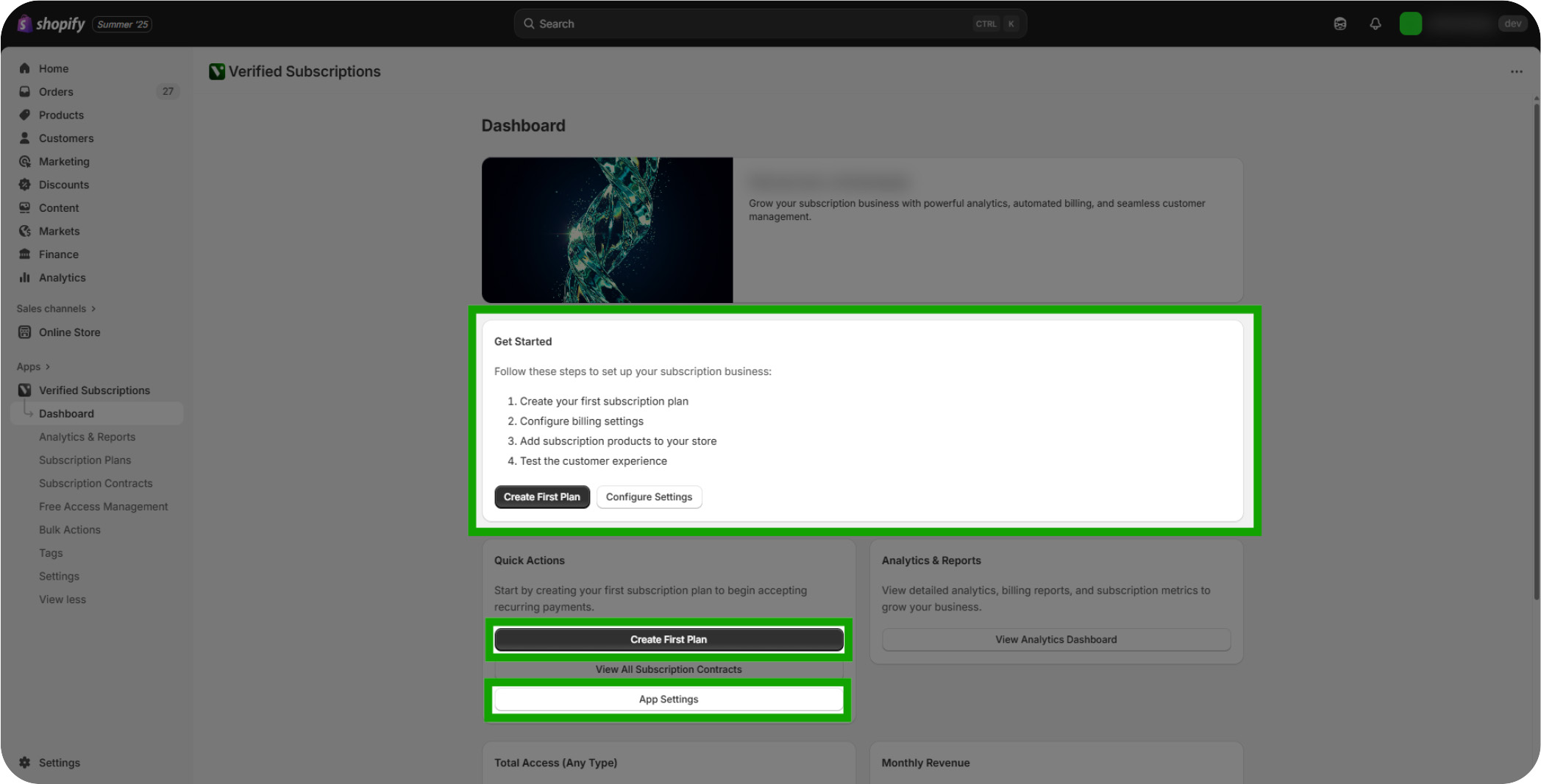Image resolution: width=1541 pixels, height=784 pixels.
Task: Click the Verified Subscriptions app icon in sidebar
Action: tap(24, 390)
